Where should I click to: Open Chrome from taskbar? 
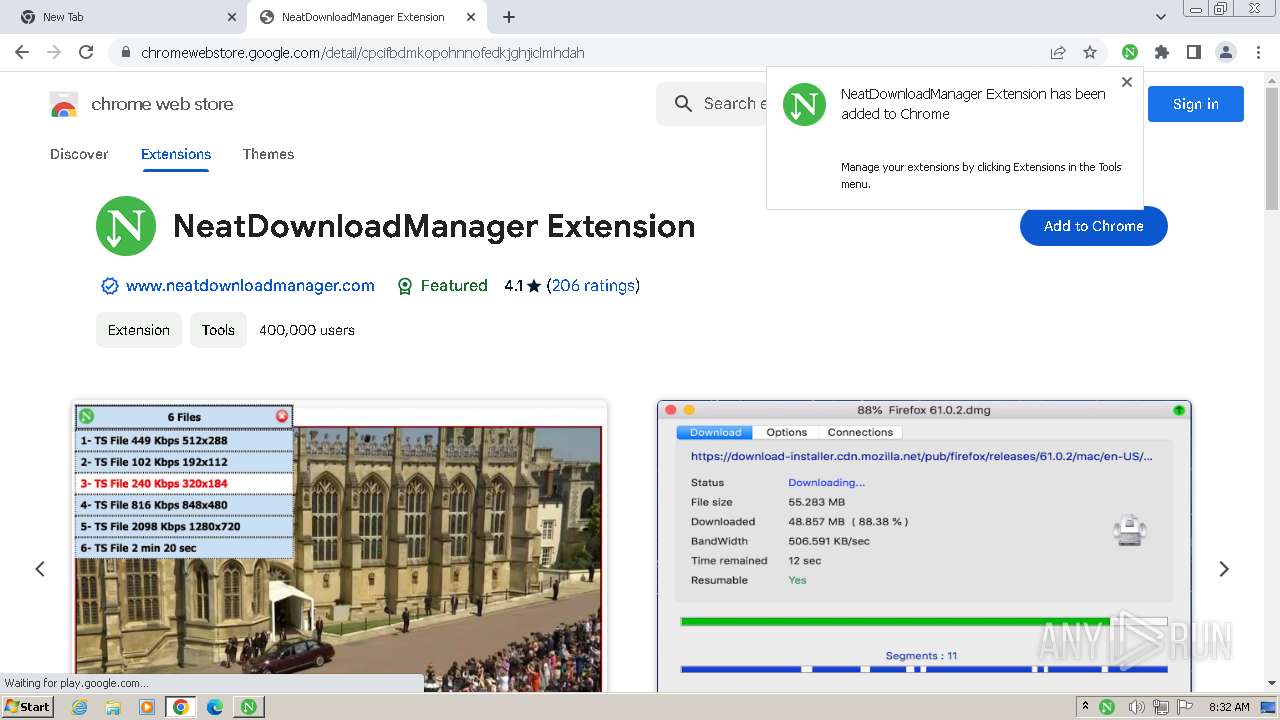[181, 707]
